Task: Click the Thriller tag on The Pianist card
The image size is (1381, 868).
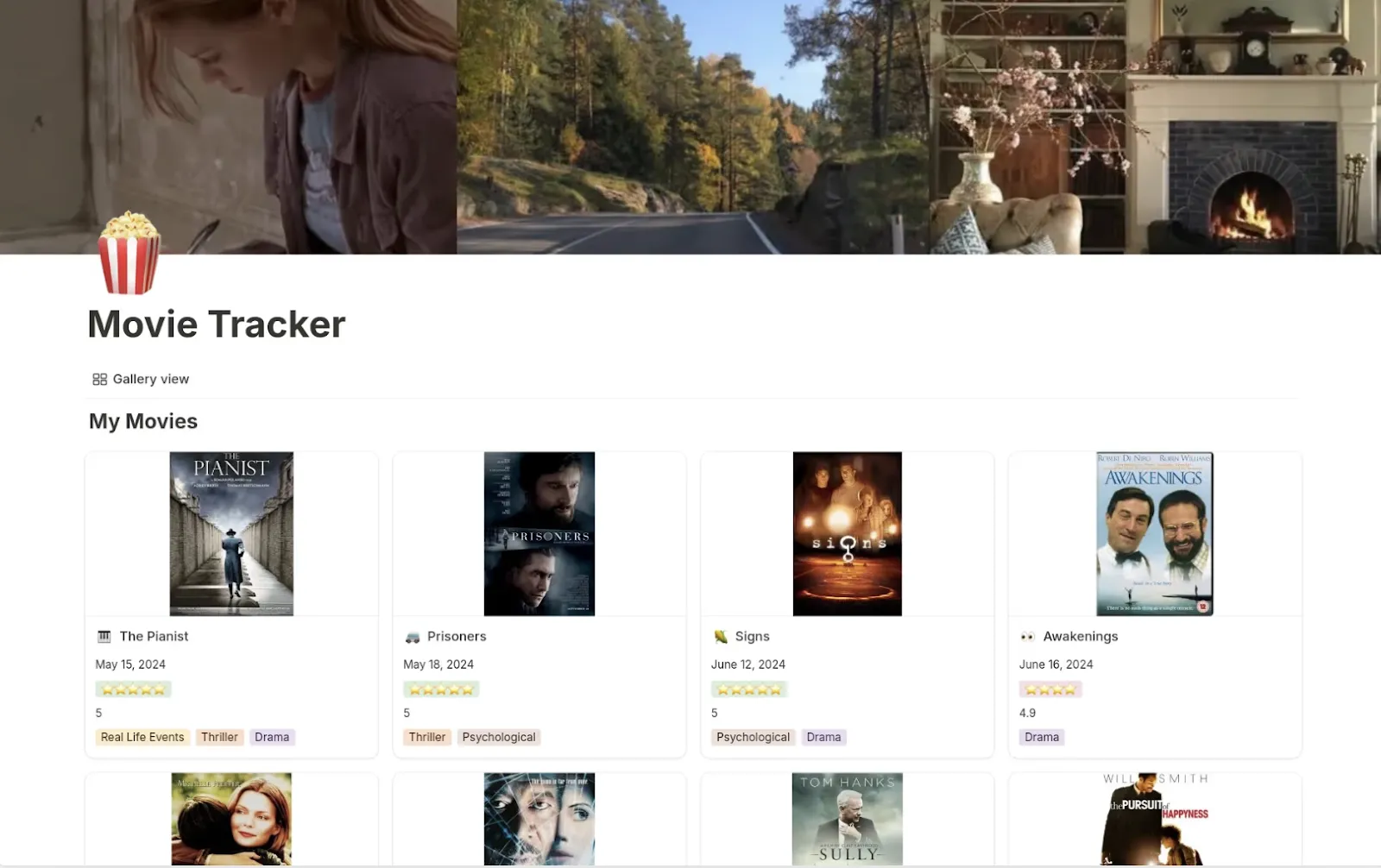Action: click(x=219, y=737)
